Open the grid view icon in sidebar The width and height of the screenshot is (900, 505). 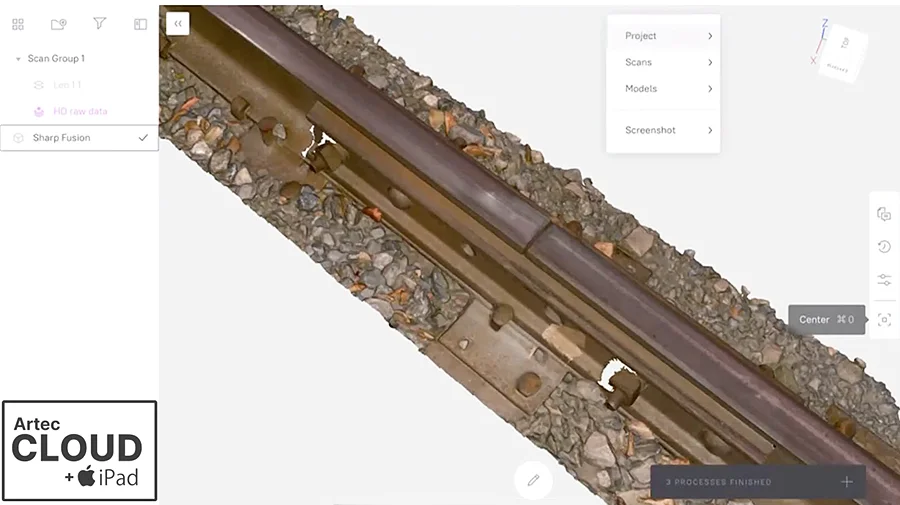tap(18, 24)
